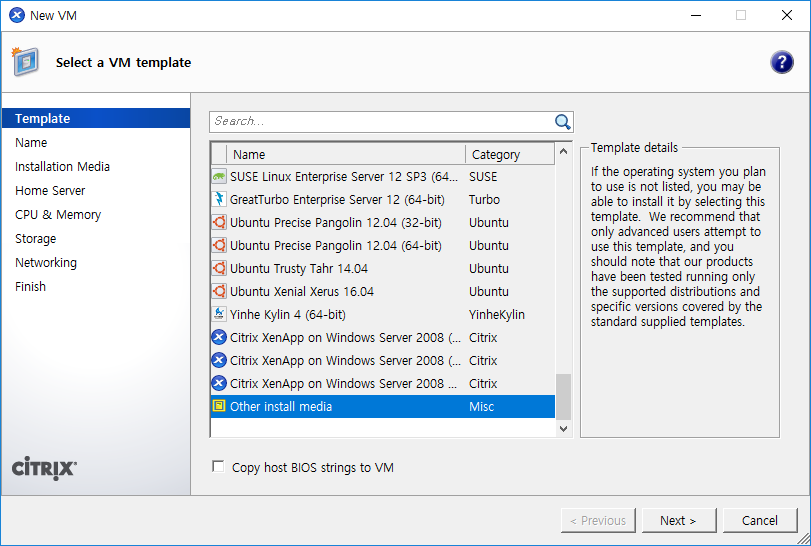The width and height of the screenshot is (811, 546).
Task: Click the blue help question mark icon
Action: pyautogui.click(x=782, y=63)
